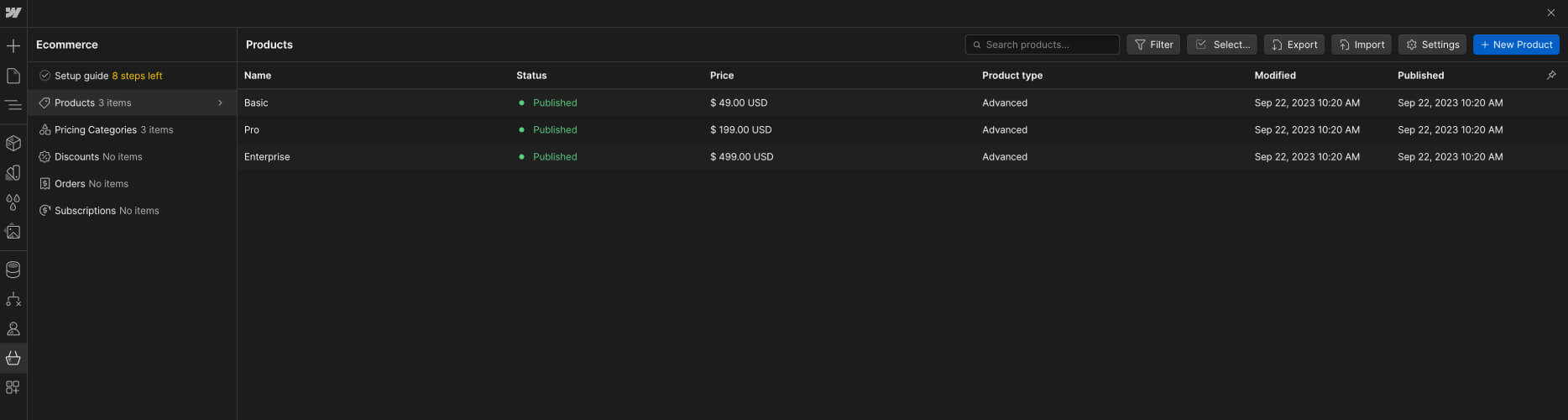Sort by Product type column header
The height and width of the screenshot is (420, 1568).
(1012, 76)
